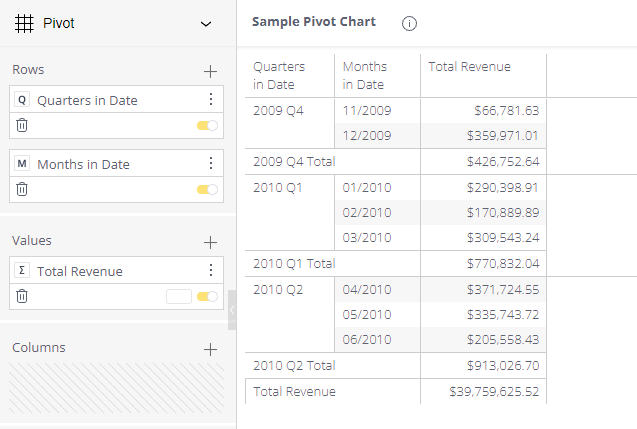
Task: Add a new Rows field with plus
Action: click(210, 71)
